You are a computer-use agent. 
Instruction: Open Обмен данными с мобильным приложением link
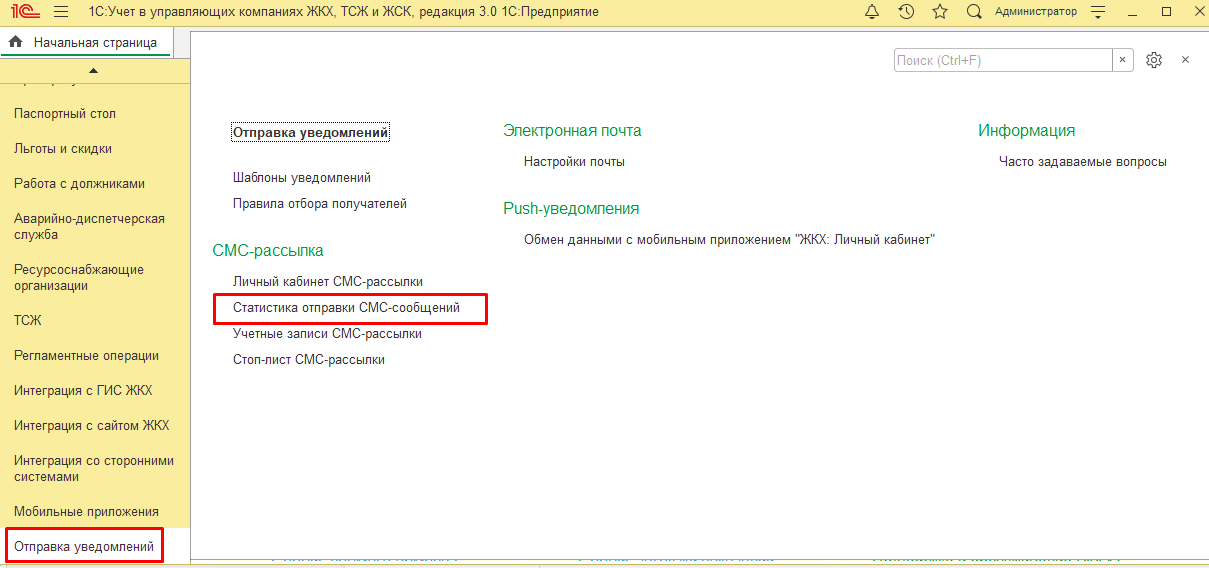pyautogui.click(x=729, y=240)
